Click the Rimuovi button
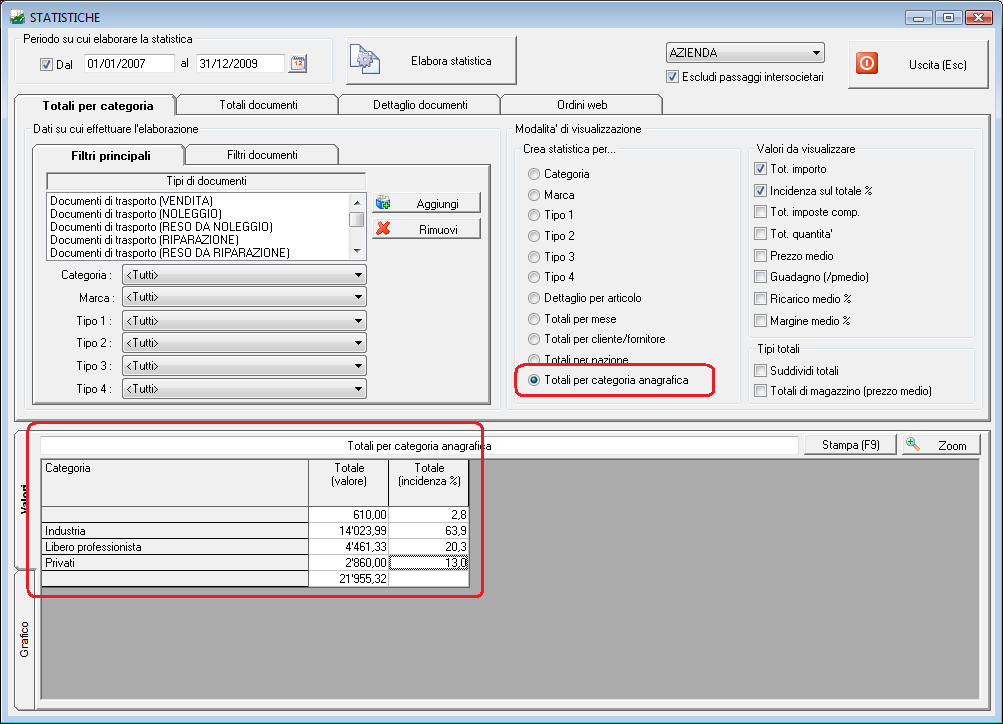This screenshot has width=1003, height=724. coord(426,229)
